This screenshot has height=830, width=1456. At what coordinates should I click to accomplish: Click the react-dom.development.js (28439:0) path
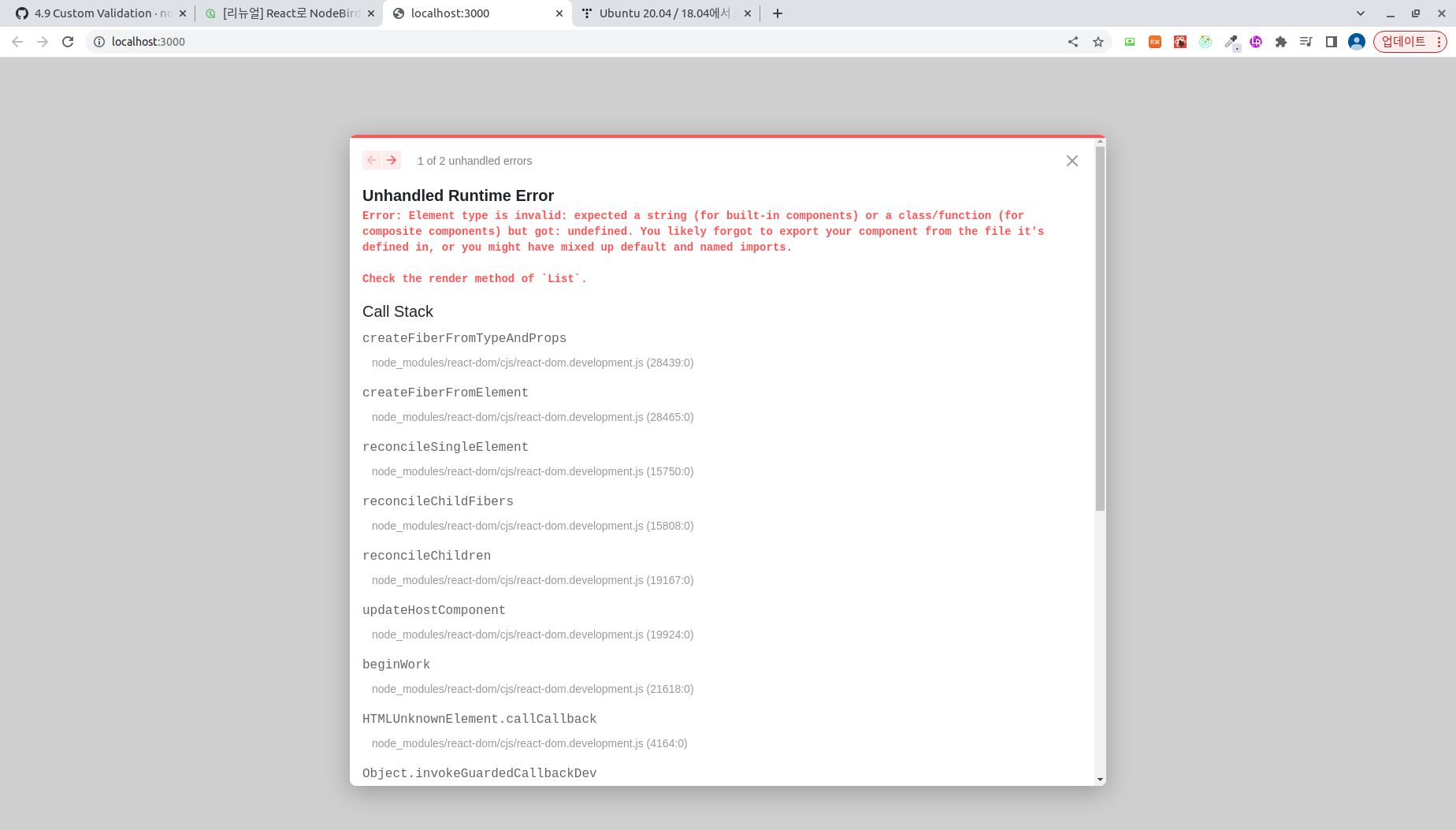click(533, 363)
